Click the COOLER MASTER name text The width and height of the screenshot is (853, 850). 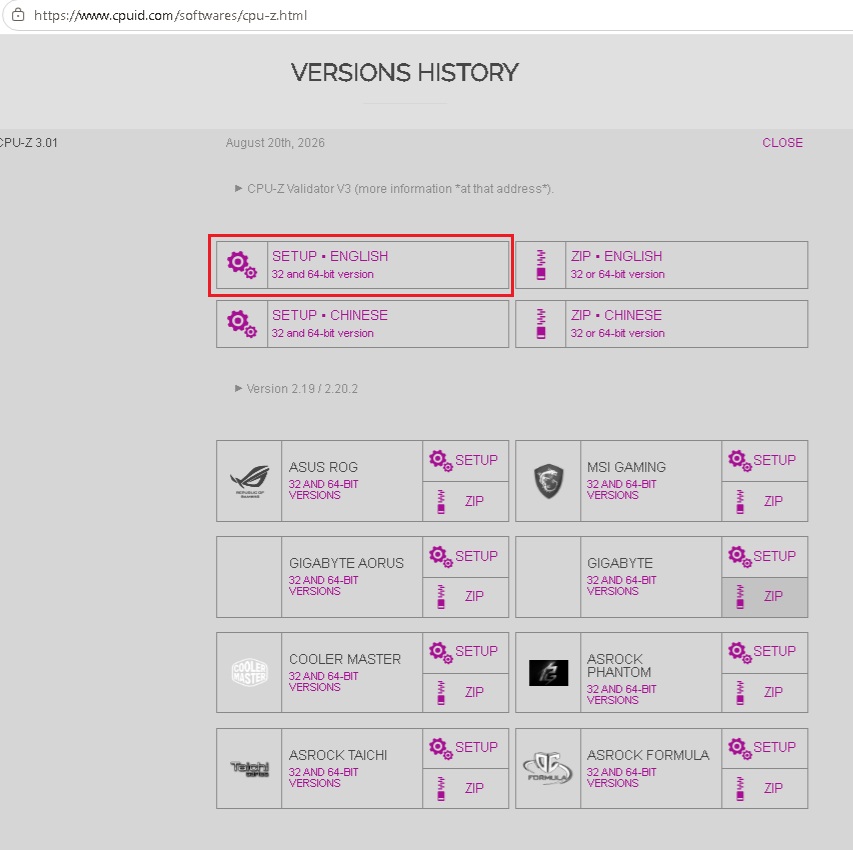pyautogui.click(x=345, y=659)
